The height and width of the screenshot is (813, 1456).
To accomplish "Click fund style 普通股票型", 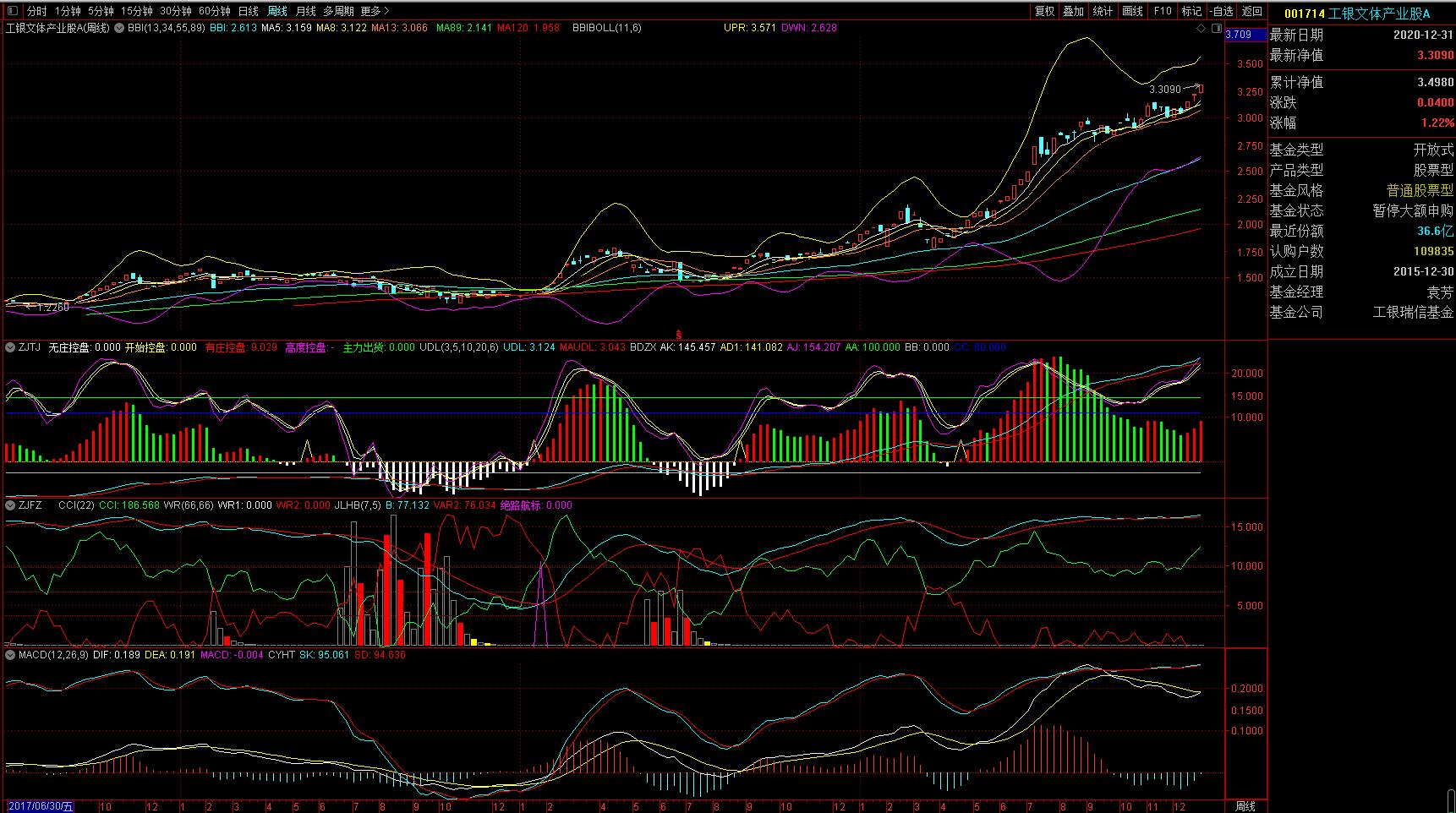I will click(1420, 191).
